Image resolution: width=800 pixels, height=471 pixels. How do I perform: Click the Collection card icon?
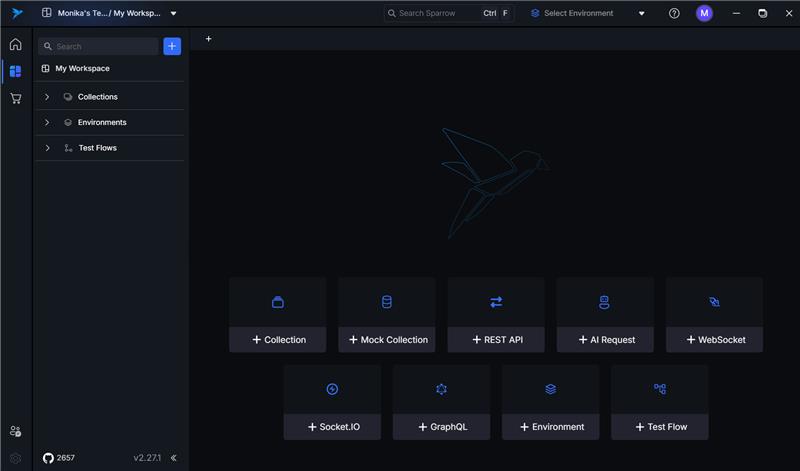tap(278, 302)
